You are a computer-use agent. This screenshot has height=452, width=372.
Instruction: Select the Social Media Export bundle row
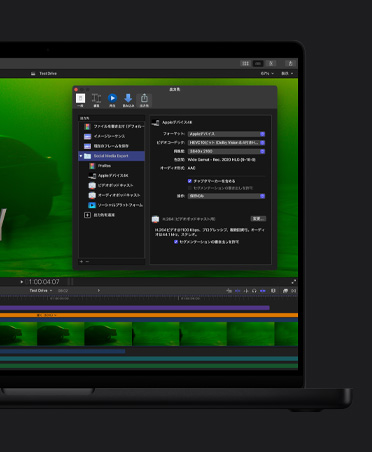[112, 156]
